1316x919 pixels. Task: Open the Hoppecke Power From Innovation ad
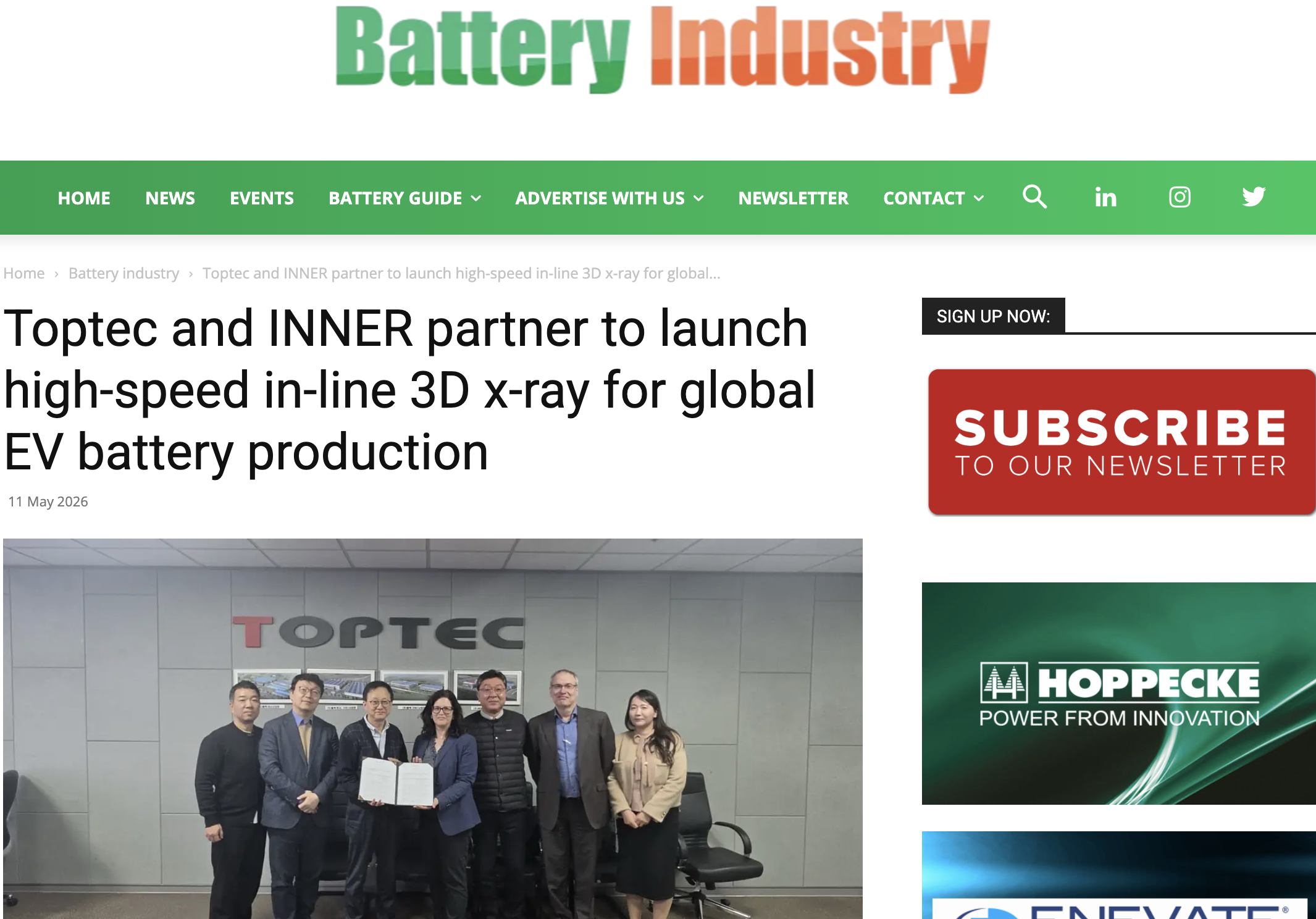pyautogui.click(x=1118, y=693)
